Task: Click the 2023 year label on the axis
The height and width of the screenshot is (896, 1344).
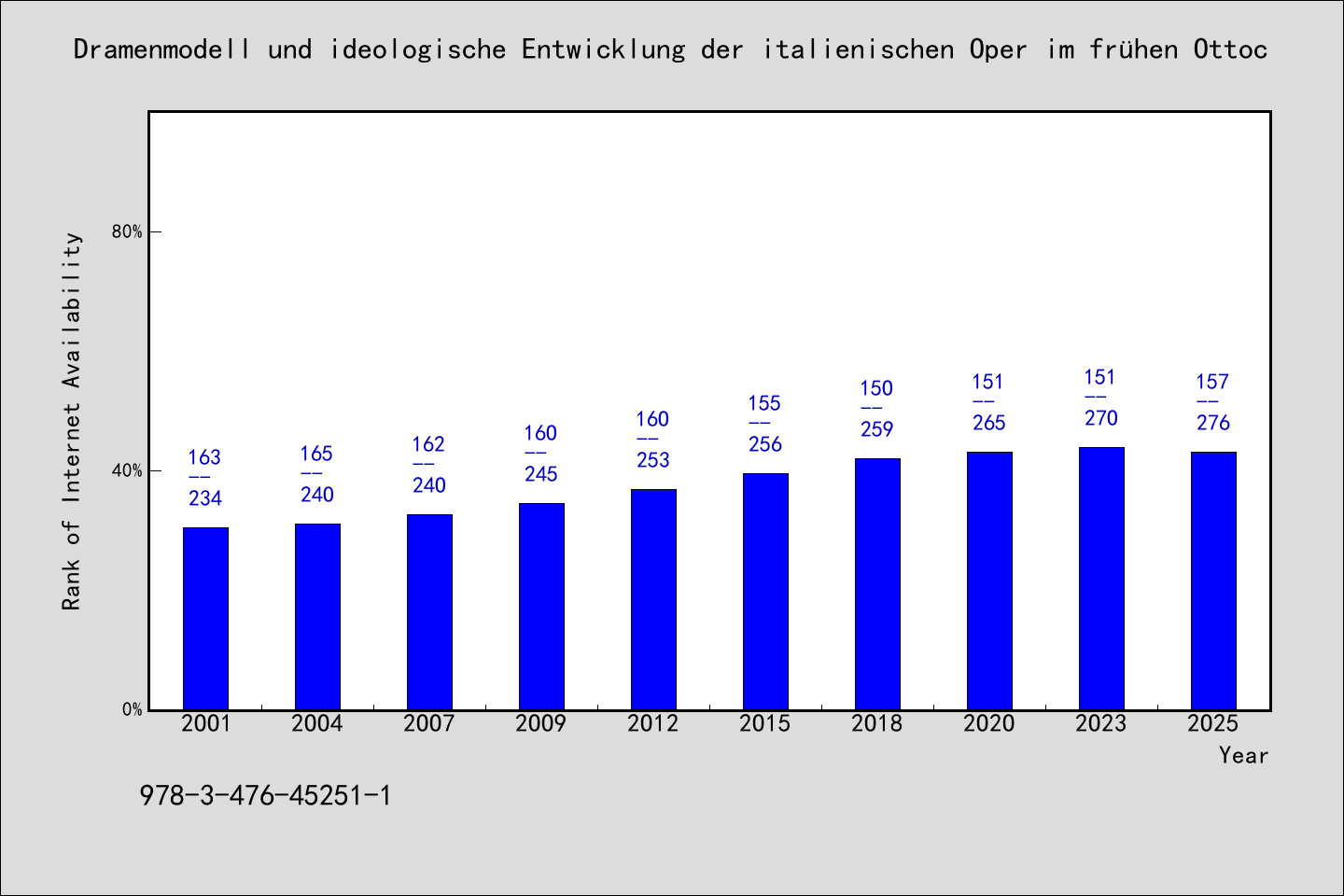Action: coord(1101,723)
